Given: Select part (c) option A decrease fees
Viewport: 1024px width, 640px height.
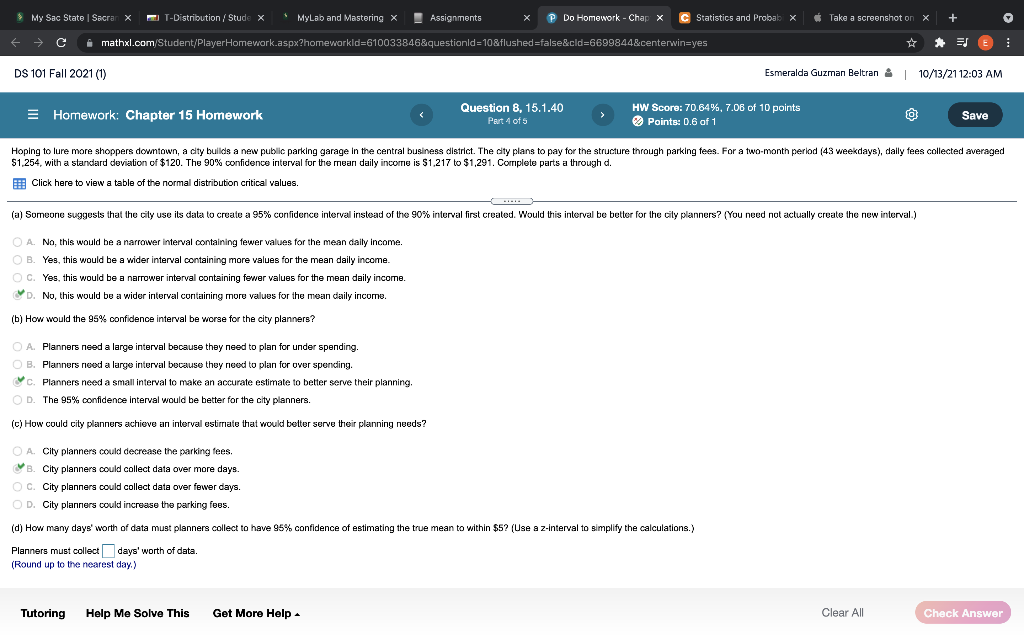Looking at the screenshot, I should [18, 451].
